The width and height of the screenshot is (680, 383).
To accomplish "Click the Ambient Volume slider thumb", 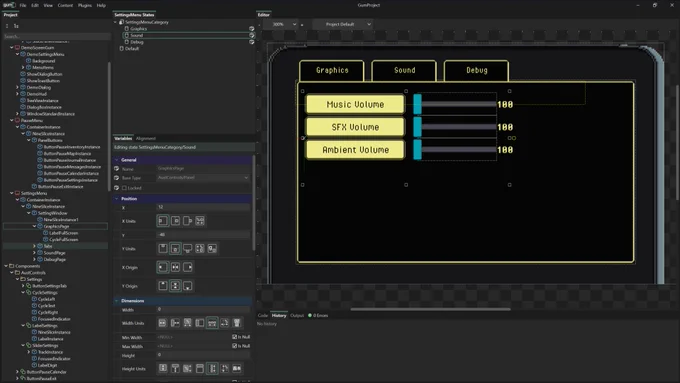I will click(417, 150).
